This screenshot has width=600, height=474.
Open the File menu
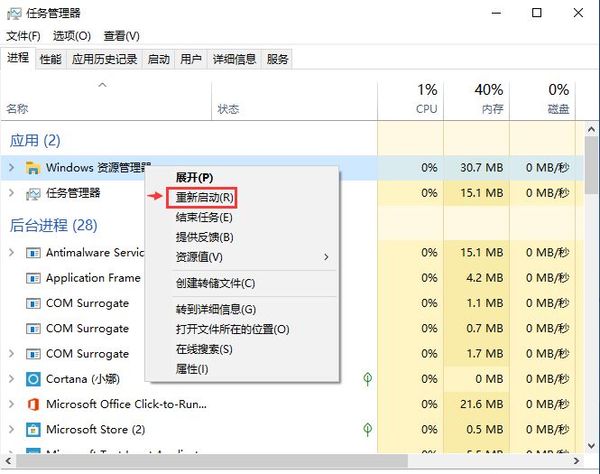click(x=23, y=36)
